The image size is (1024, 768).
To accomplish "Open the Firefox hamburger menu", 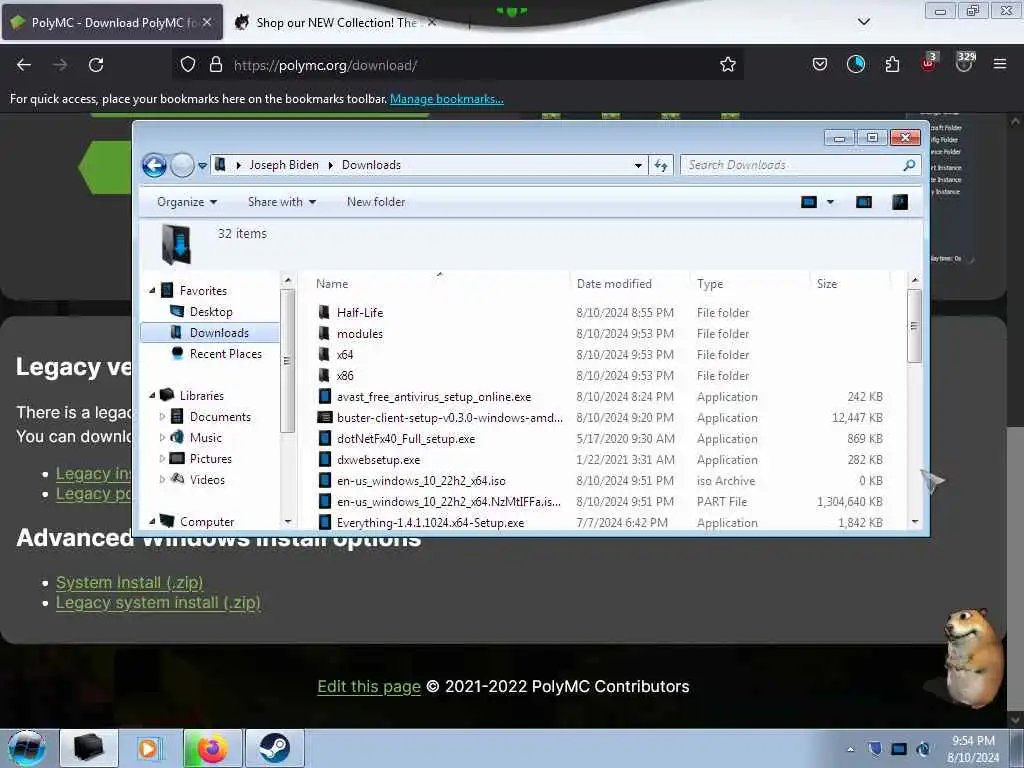I will (x=999, y=64).
